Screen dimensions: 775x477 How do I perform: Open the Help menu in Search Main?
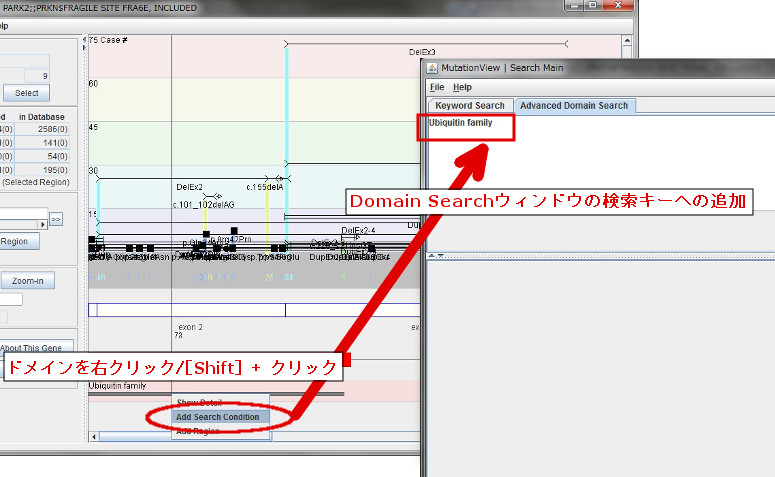462,87
